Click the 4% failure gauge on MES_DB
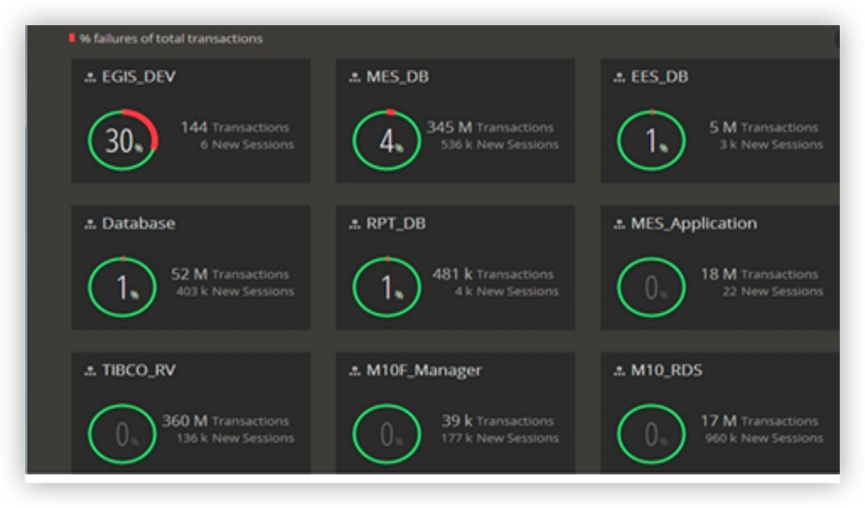 tap(387, 141)
